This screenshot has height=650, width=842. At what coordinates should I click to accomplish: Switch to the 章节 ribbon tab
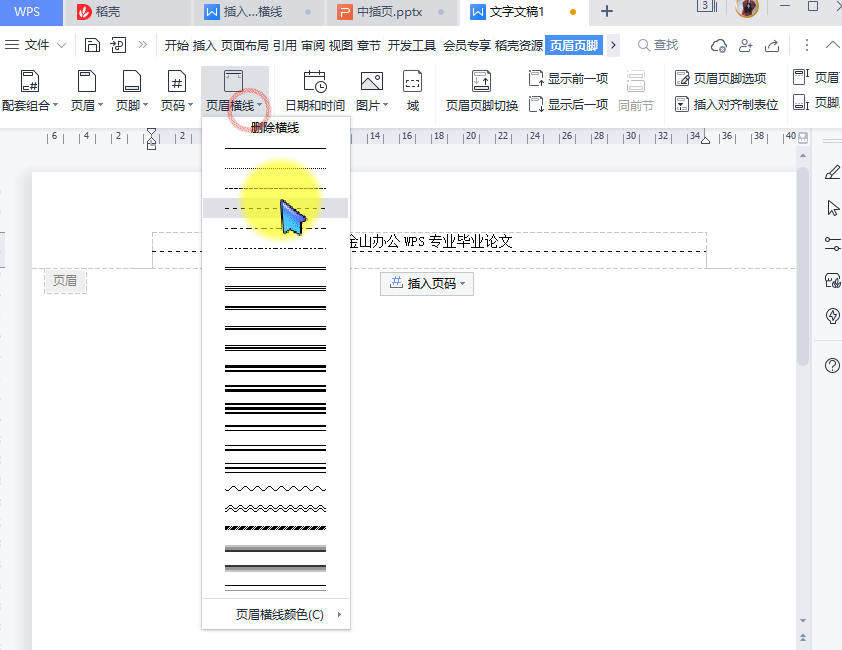(x=368, y=45)
